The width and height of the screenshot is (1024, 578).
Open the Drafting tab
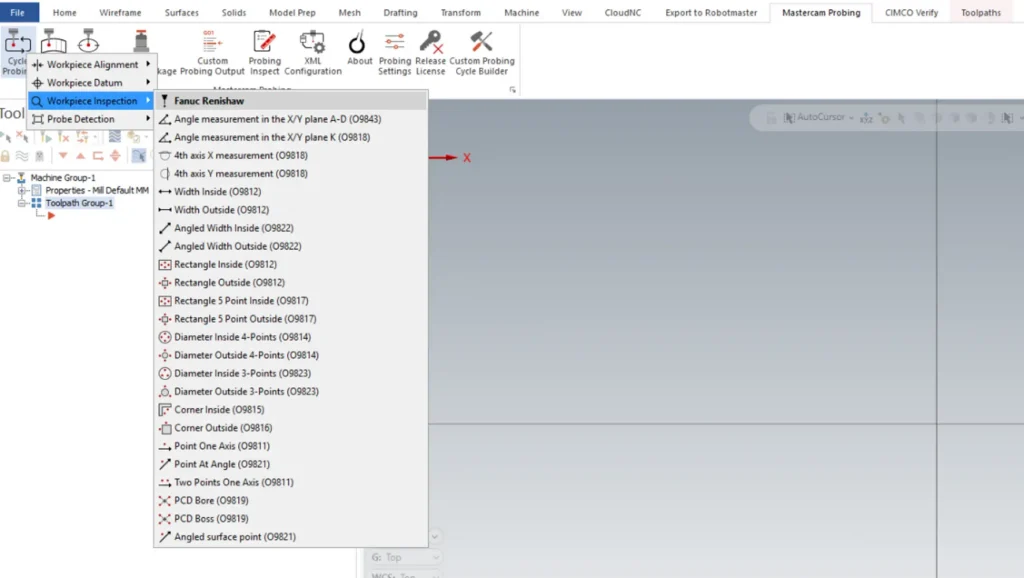(x=400, y=12)
